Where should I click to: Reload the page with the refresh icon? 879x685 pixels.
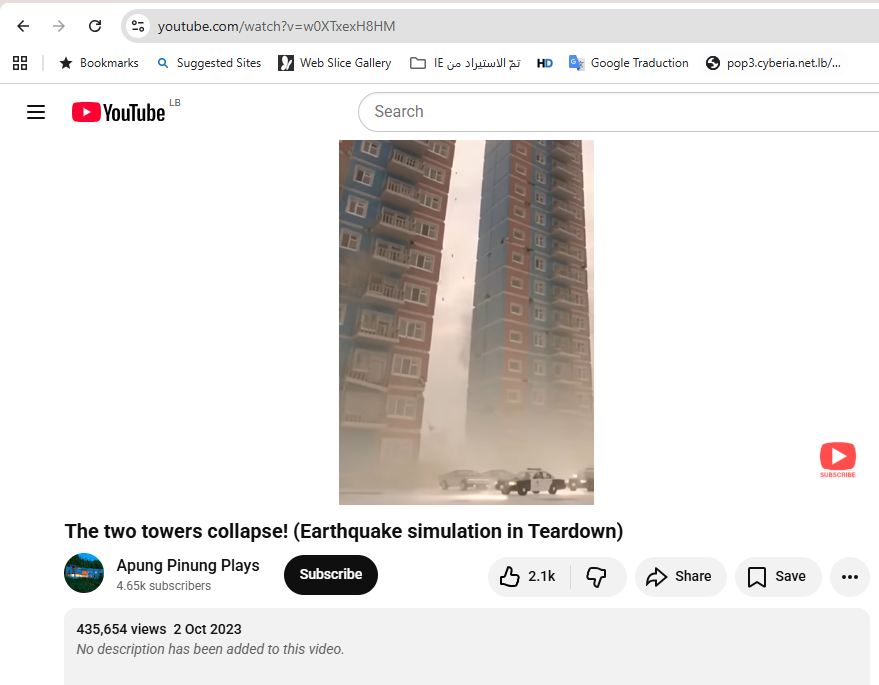click(95, 26)
